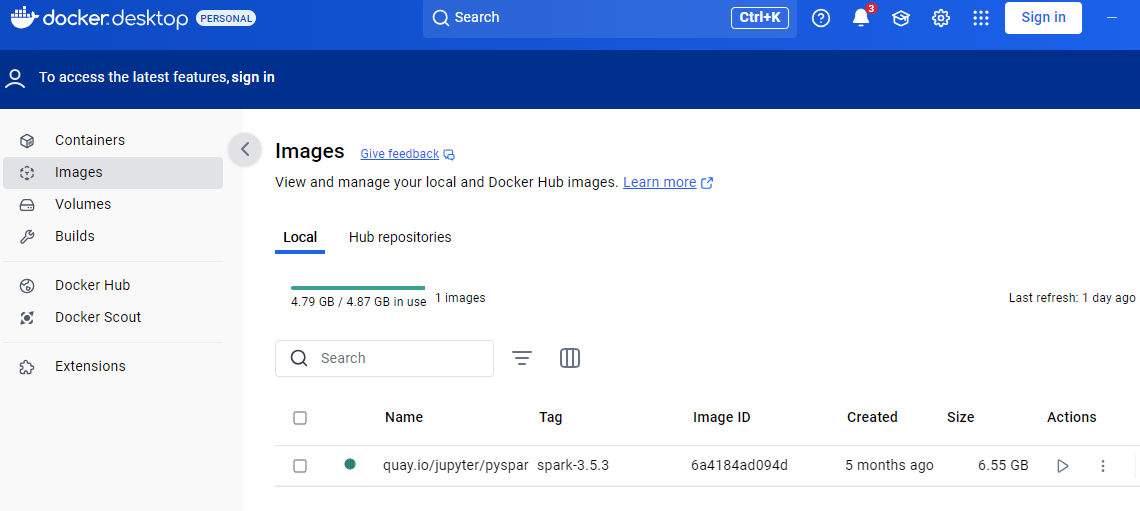Collapse the sidebar with chevron button
The image size is (1140, 511).
point(245,150)
